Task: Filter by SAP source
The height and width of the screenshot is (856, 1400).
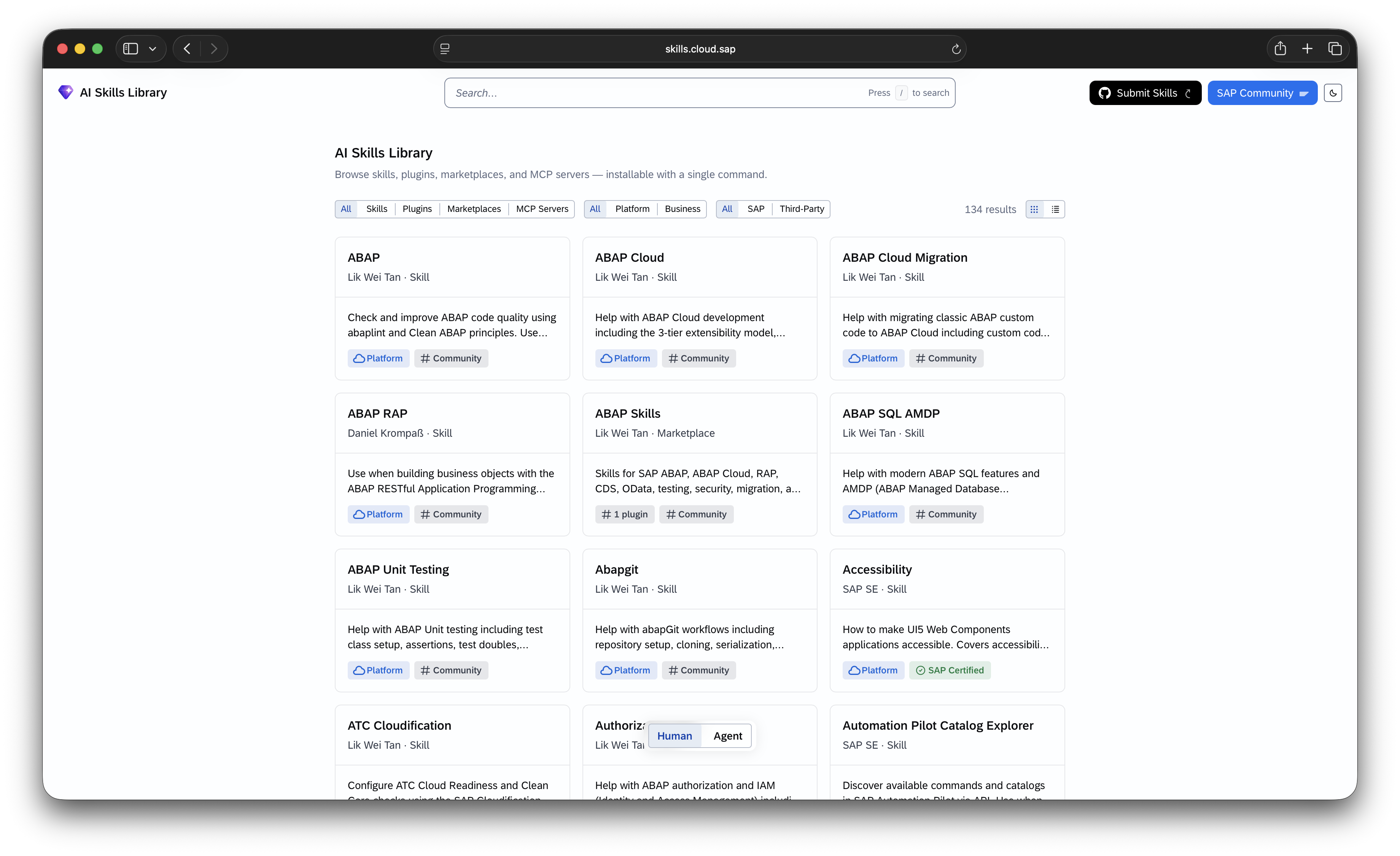Action: pyautogui.click(x=756, y=209)
